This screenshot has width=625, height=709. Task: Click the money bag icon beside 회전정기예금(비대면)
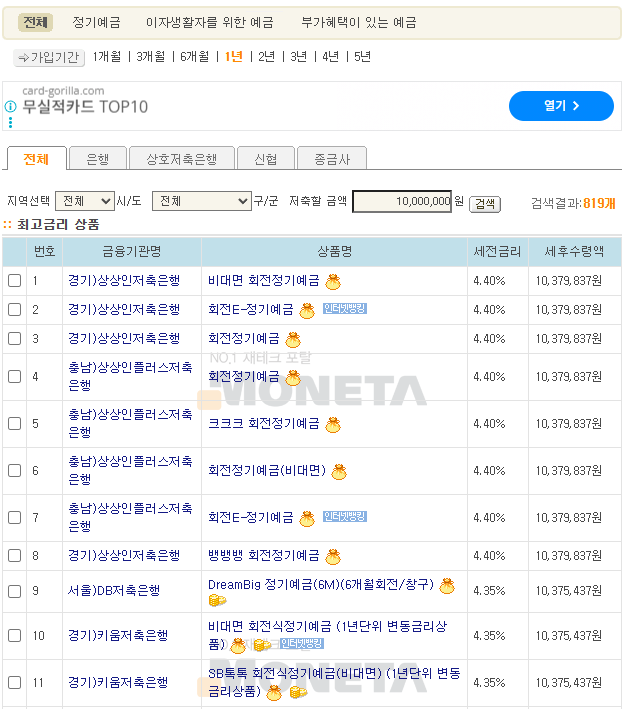339,471
